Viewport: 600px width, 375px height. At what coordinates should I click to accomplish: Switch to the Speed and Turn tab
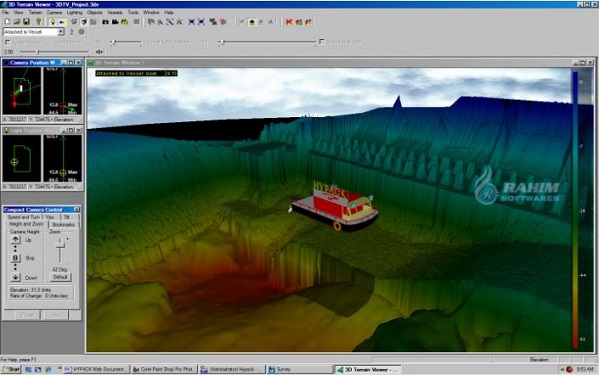pyautogui.click(x=23, y=217)
